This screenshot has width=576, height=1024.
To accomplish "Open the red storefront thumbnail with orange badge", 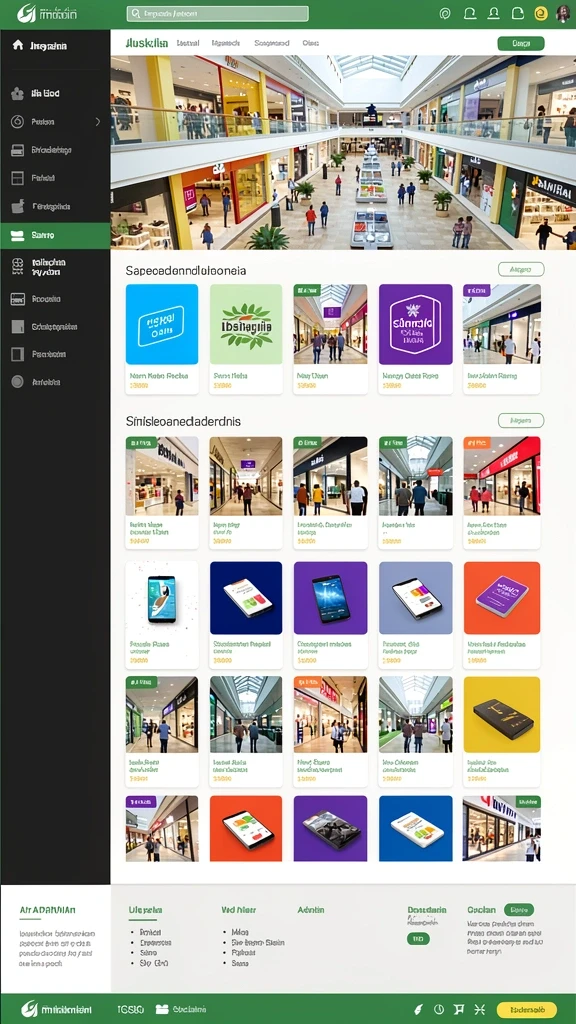I will (502, 476).
